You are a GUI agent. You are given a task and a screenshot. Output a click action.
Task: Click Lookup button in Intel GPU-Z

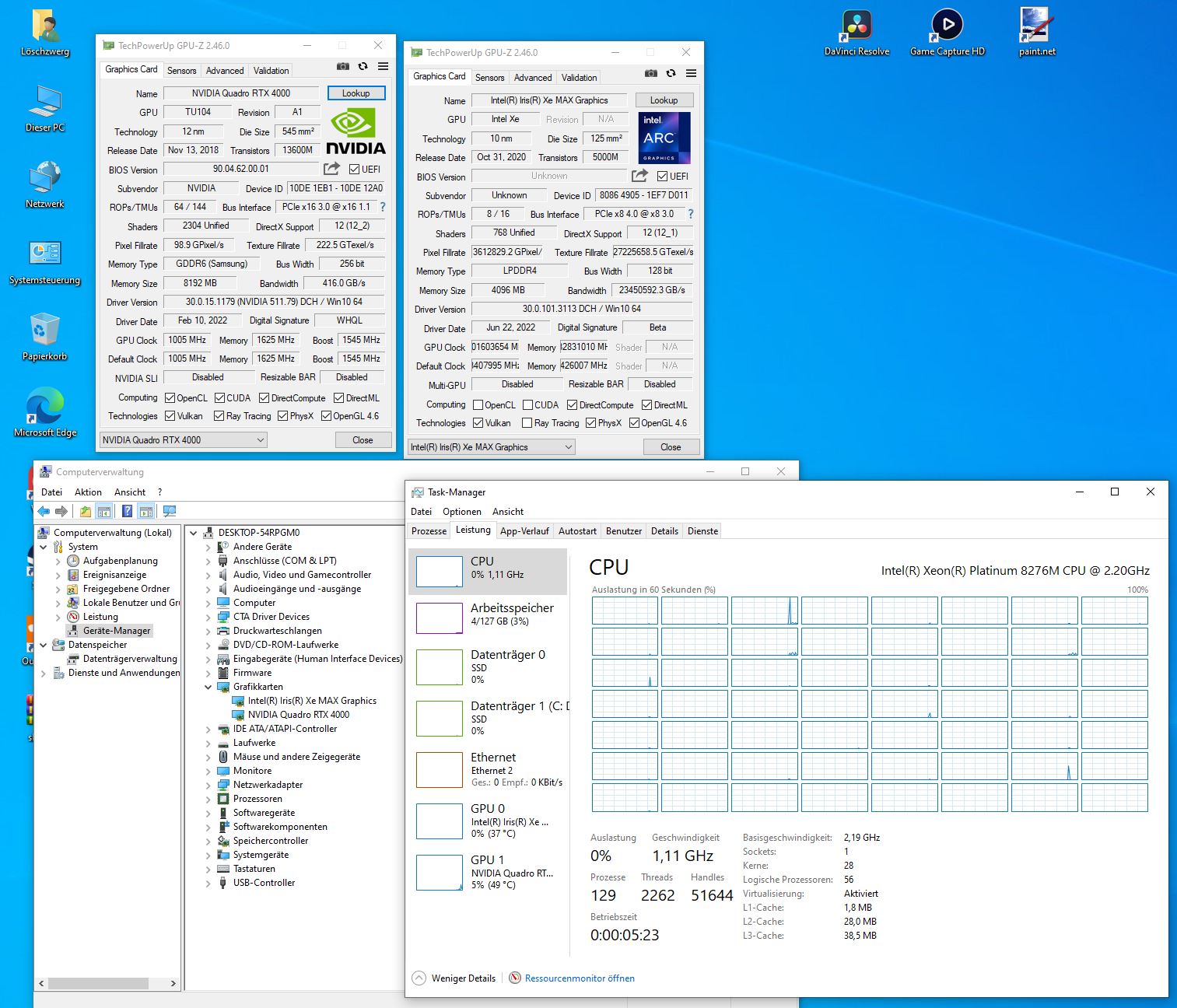point(664,100)
